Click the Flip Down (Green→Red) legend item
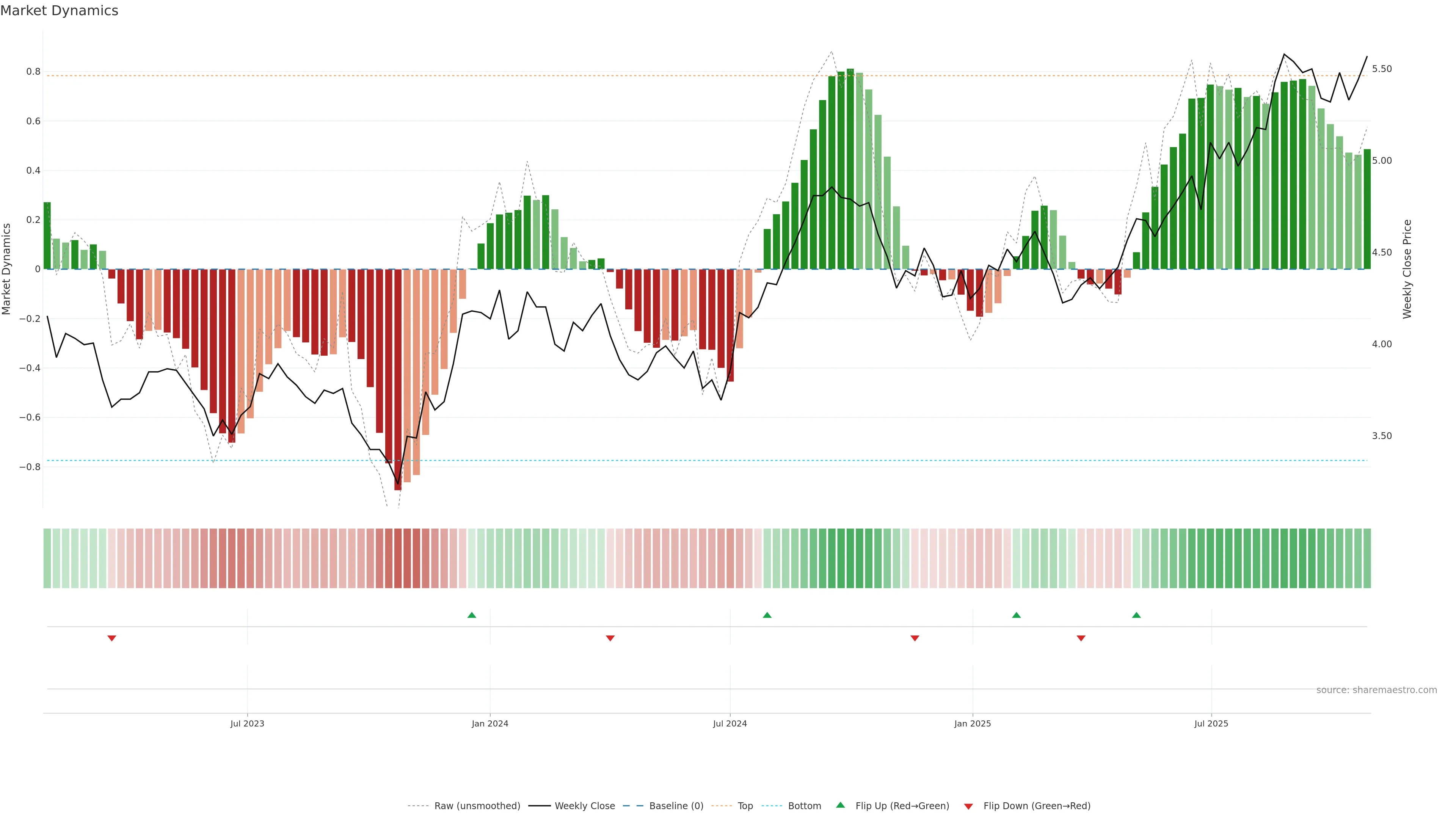Viewport: 1456px width, 819px height. pyautogui.click(x=1037, y=806)
